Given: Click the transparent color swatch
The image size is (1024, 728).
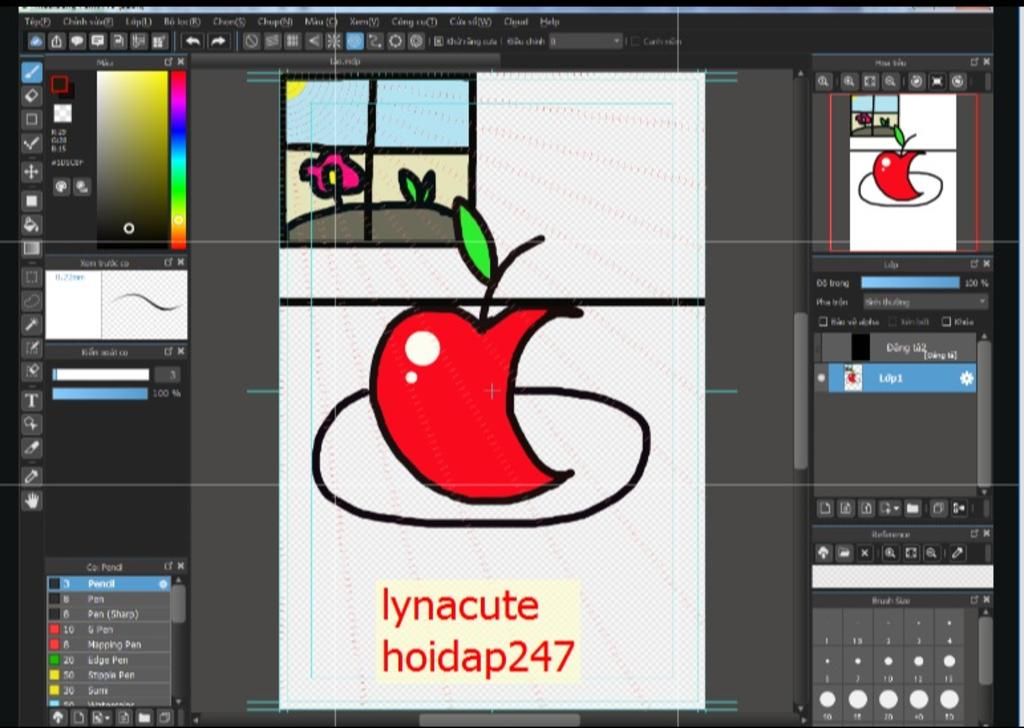Looking at the screenshot, I should pyautogui.click(x=63, y=114).
